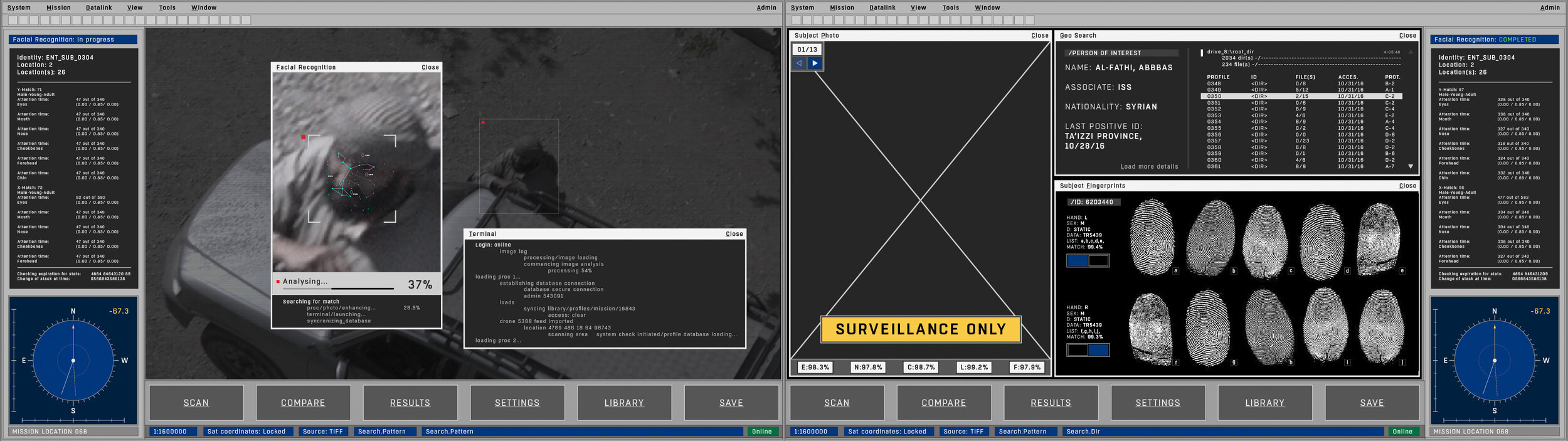Click the 01/13 photo counter
1568x441 pixels.
pyautogui.click(x=807, y=50)
